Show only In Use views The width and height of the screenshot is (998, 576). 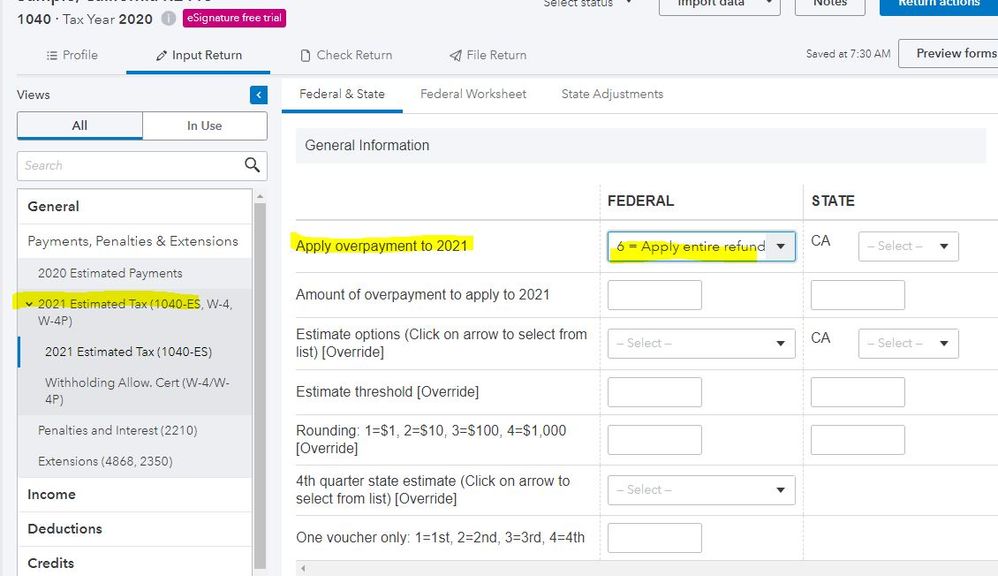[x=204, y=126]
